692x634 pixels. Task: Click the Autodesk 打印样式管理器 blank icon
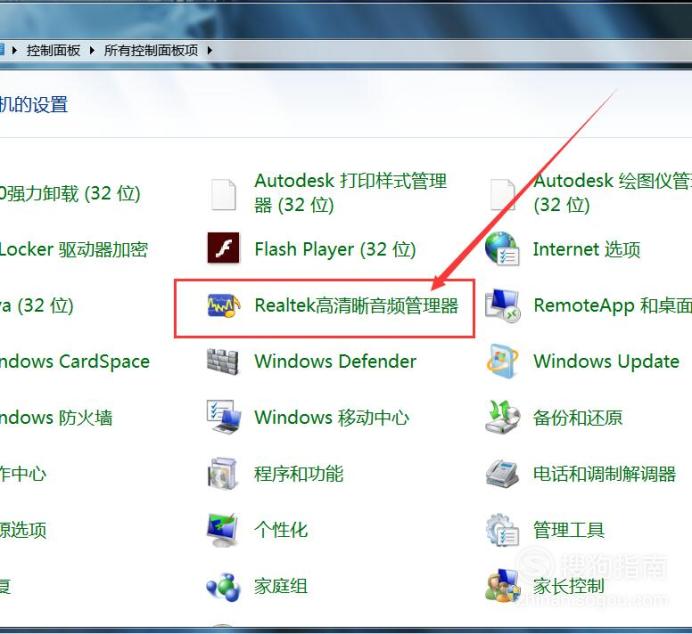coord(223,194)
